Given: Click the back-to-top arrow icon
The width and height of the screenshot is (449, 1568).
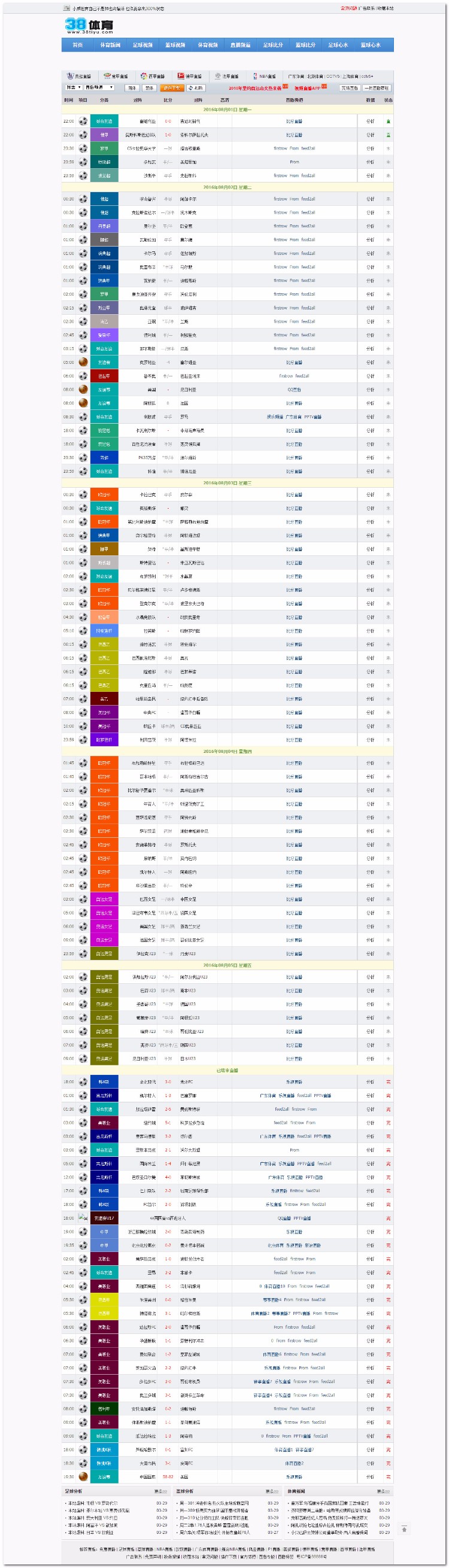Looking at the screenshot, I should (x=404, y=1529).
